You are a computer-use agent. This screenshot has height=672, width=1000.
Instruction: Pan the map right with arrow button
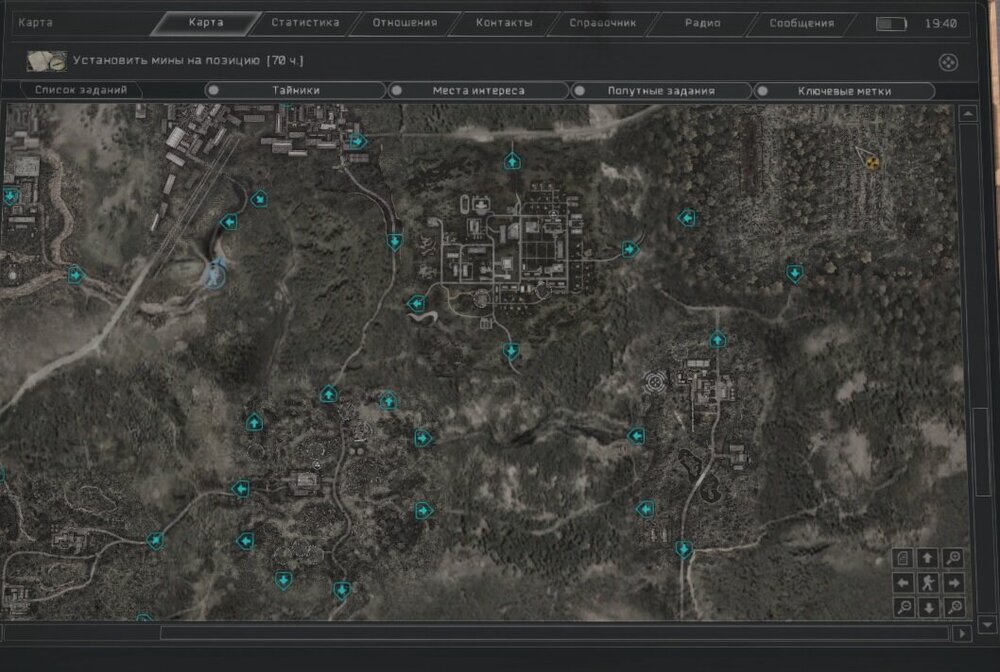tap(954, 583)
